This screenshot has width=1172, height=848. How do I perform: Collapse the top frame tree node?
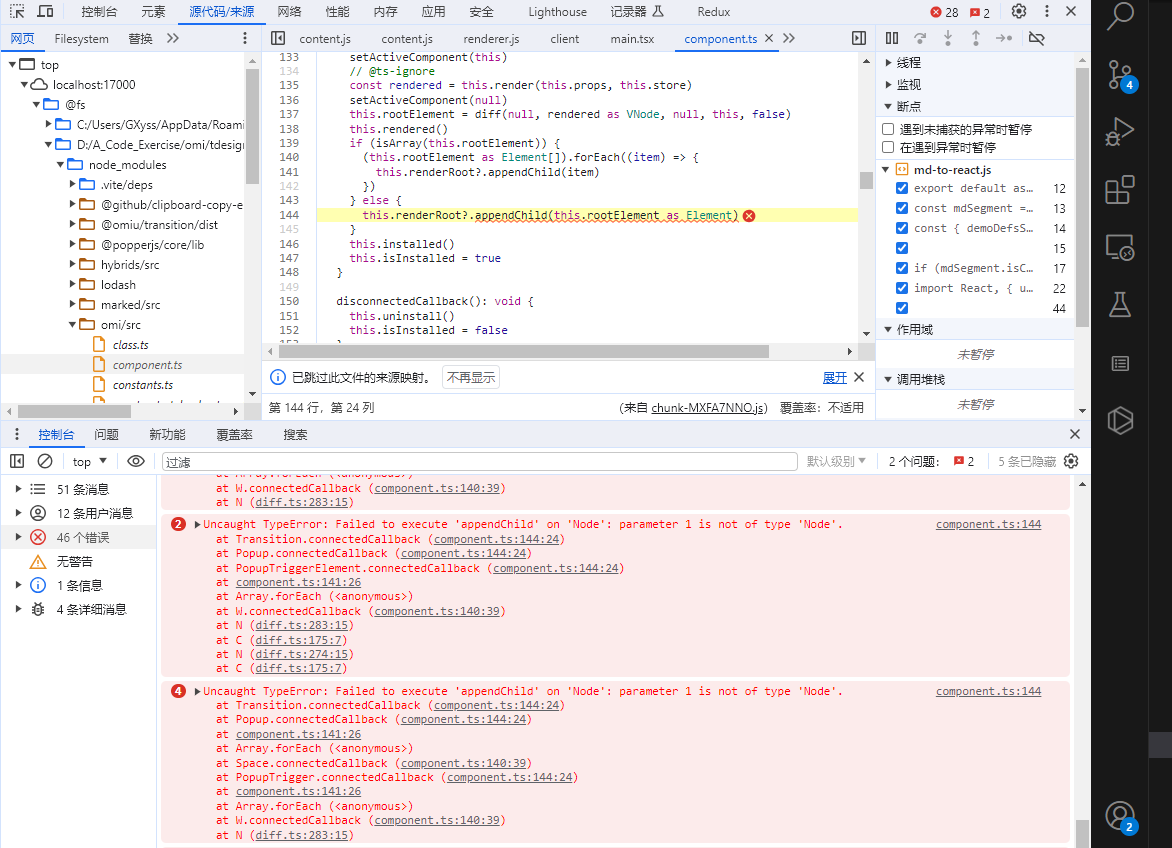(12, 65)
